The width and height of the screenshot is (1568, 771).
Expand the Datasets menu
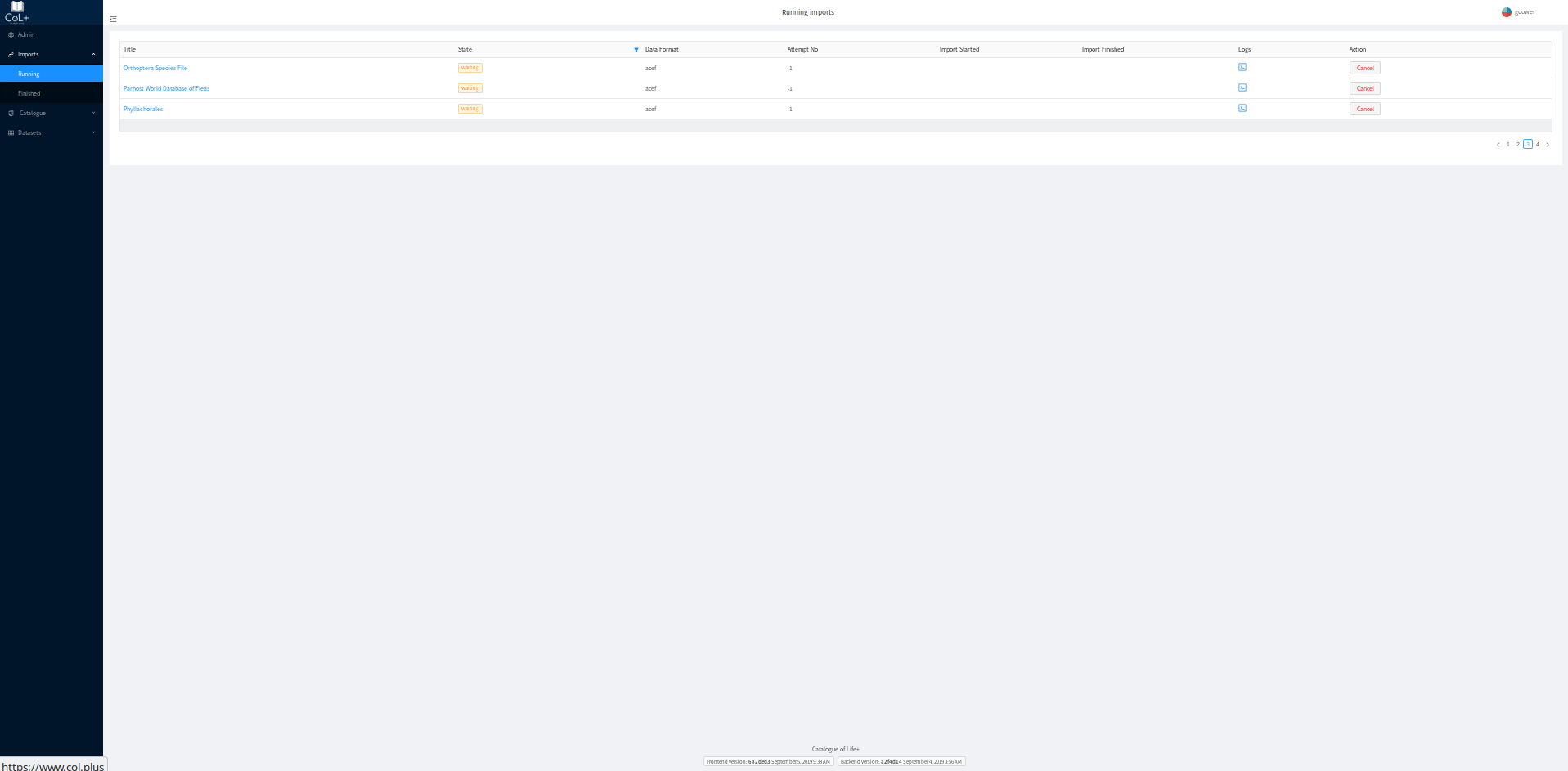point(52,132)
